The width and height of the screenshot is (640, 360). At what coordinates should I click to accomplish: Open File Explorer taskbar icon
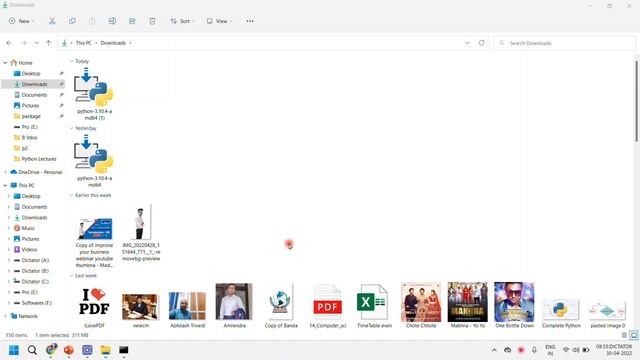coord(105,350)
